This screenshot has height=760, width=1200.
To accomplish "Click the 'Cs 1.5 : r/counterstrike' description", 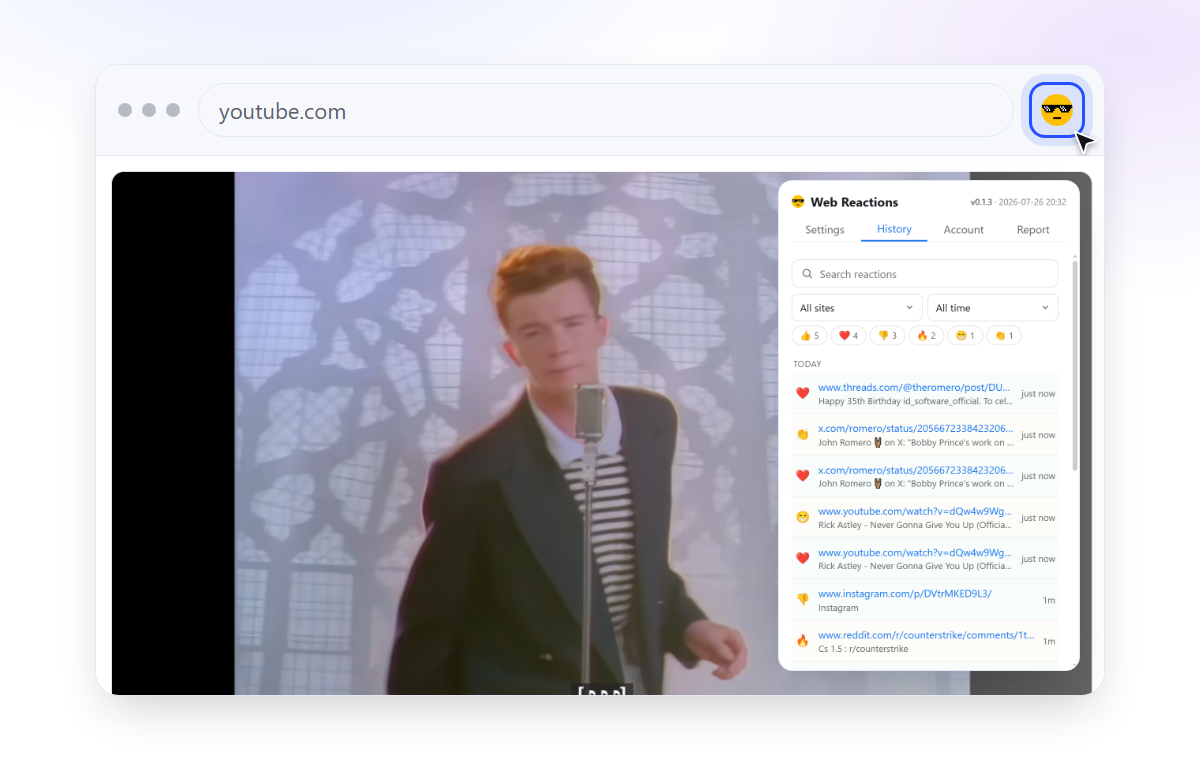I will [x=865, y=648].
